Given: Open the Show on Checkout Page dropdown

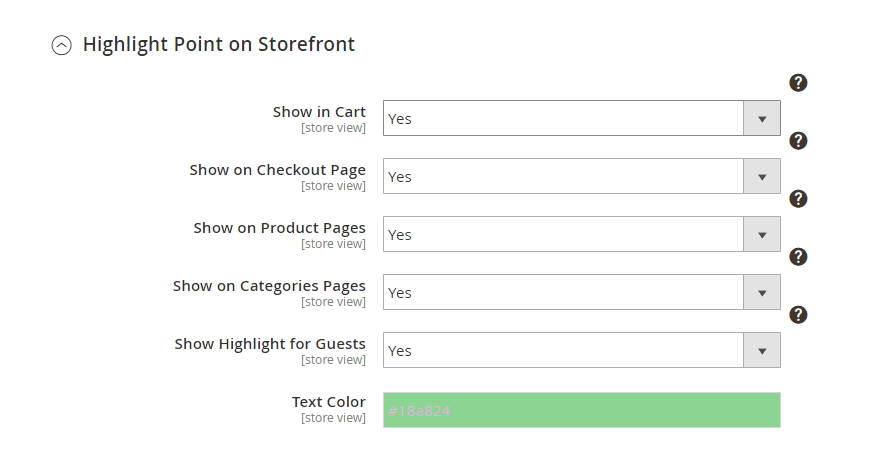Looking at the screenshot, I should coord(581,176).
